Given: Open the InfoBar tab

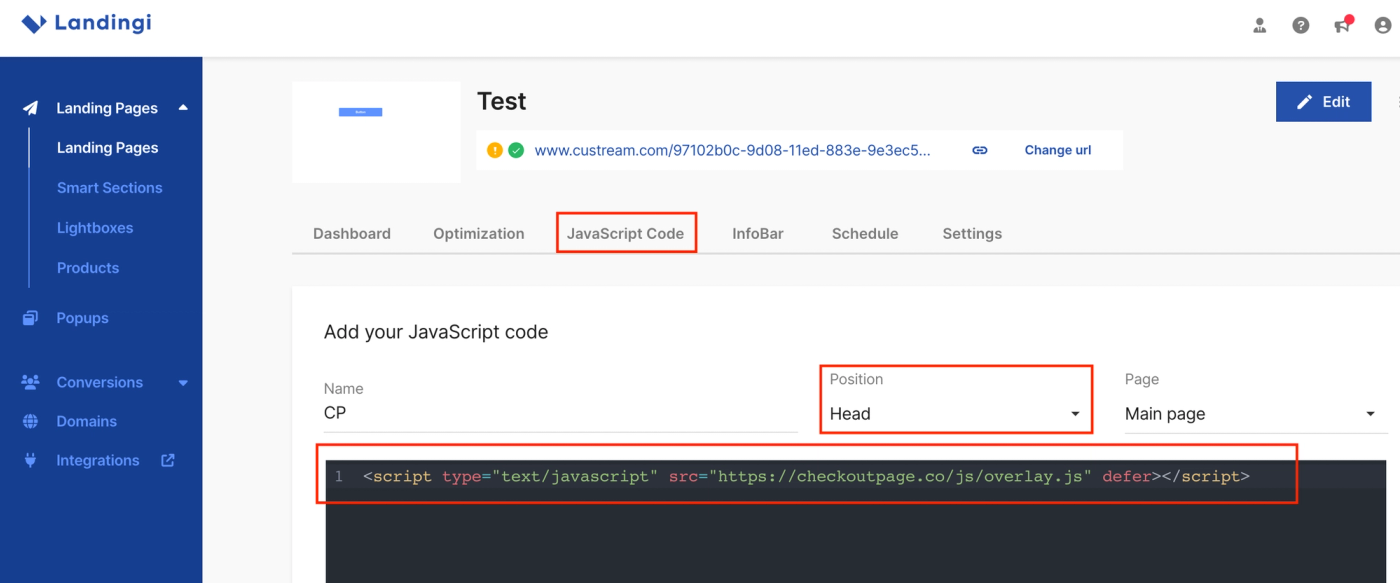Looking at the screenshot, I should coord(758,233).
